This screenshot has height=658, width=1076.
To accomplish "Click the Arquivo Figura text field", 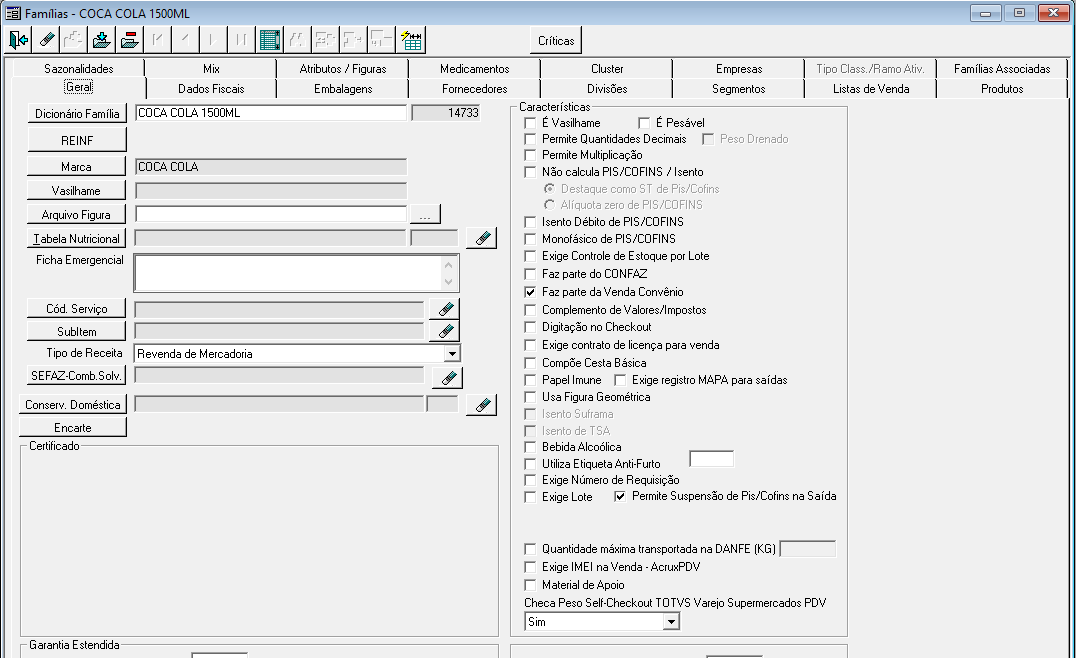I will pos(270,214).
